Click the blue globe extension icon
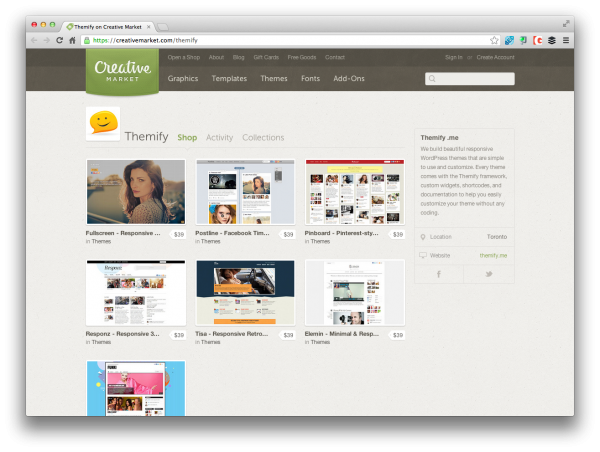 click(509, 40)
